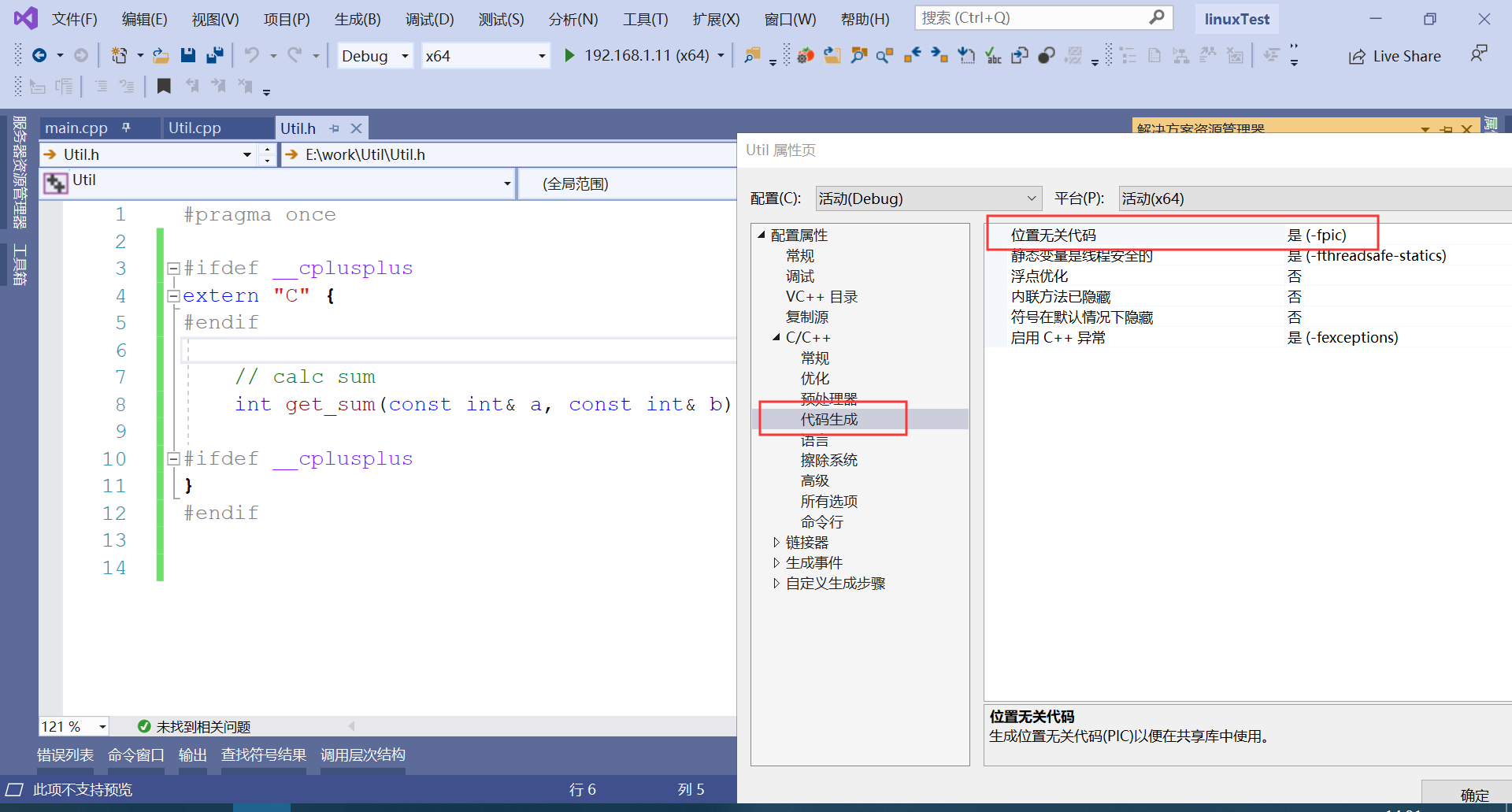Unpin the main.cpp tab
This screenshot has width=1512, height=812.
click(127, 127)
